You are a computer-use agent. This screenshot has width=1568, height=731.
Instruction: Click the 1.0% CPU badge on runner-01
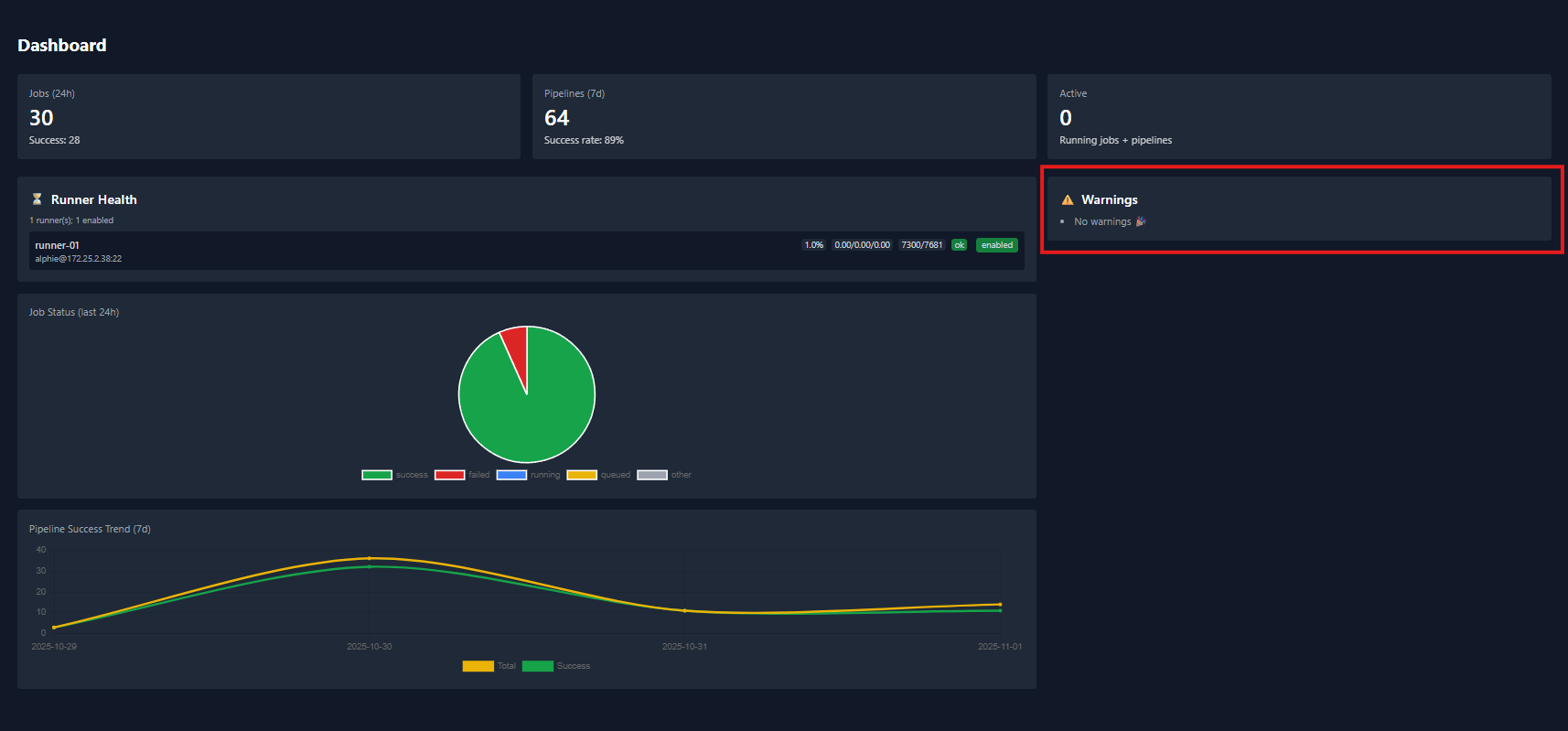tap(813, 245)
